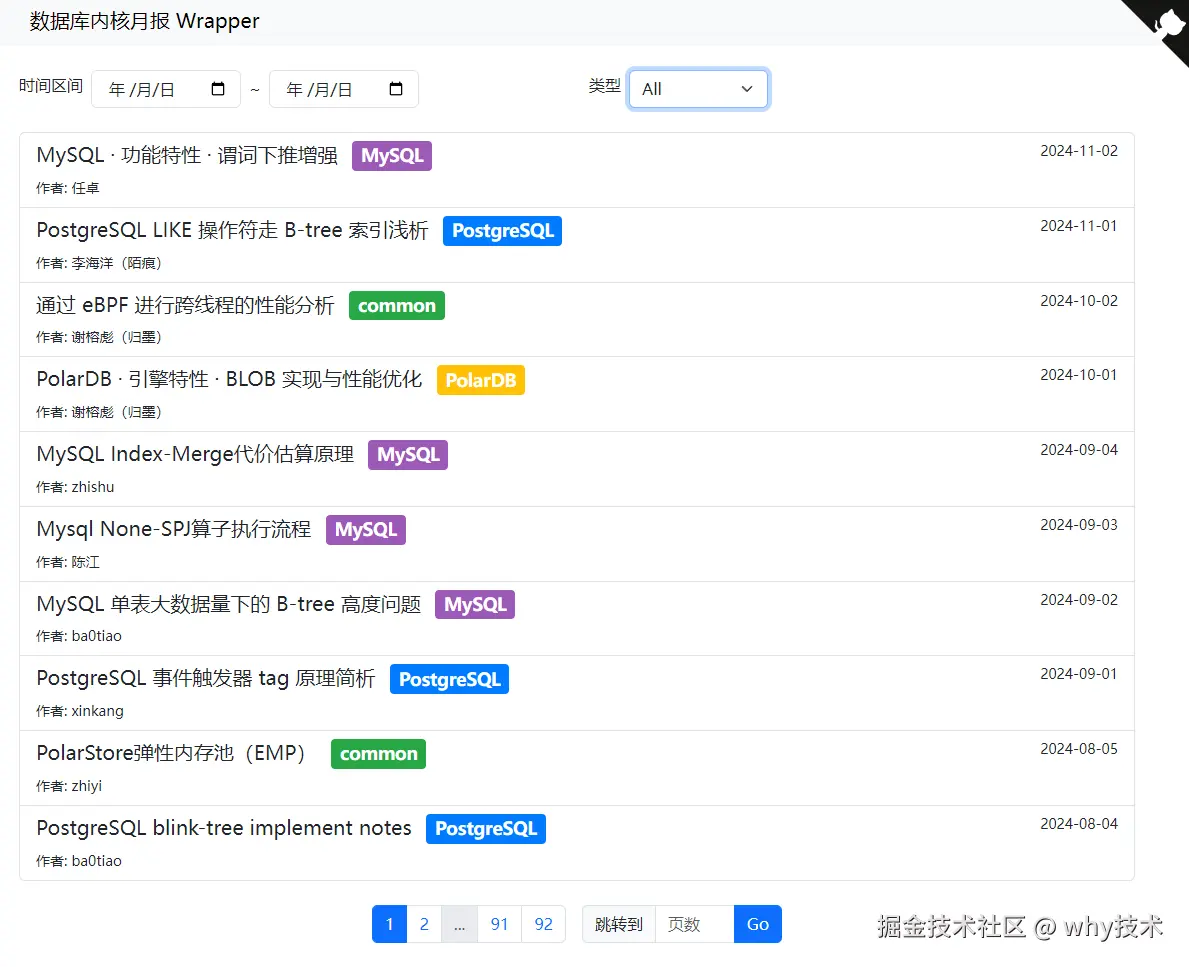
Task: Click the date 2024-09-02
Action: [x=1078, y=600]
